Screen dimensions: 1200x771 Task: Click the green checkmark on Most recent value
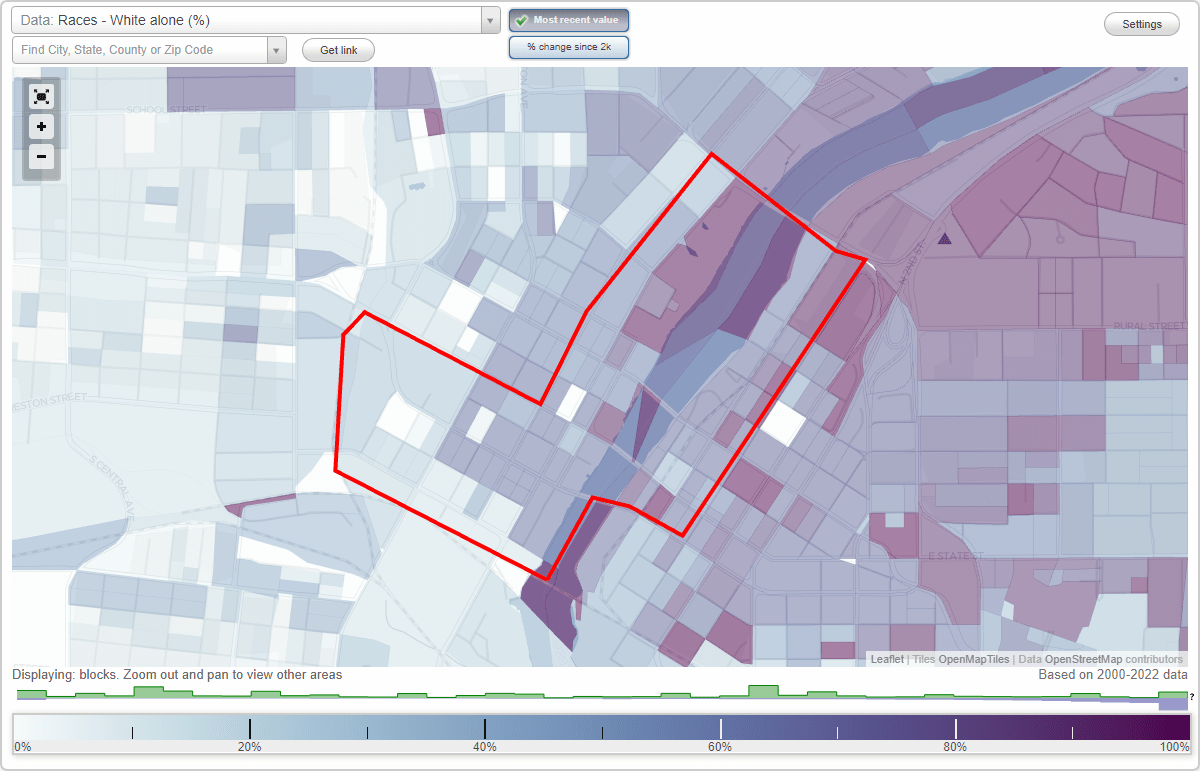(x=521, y=20)
